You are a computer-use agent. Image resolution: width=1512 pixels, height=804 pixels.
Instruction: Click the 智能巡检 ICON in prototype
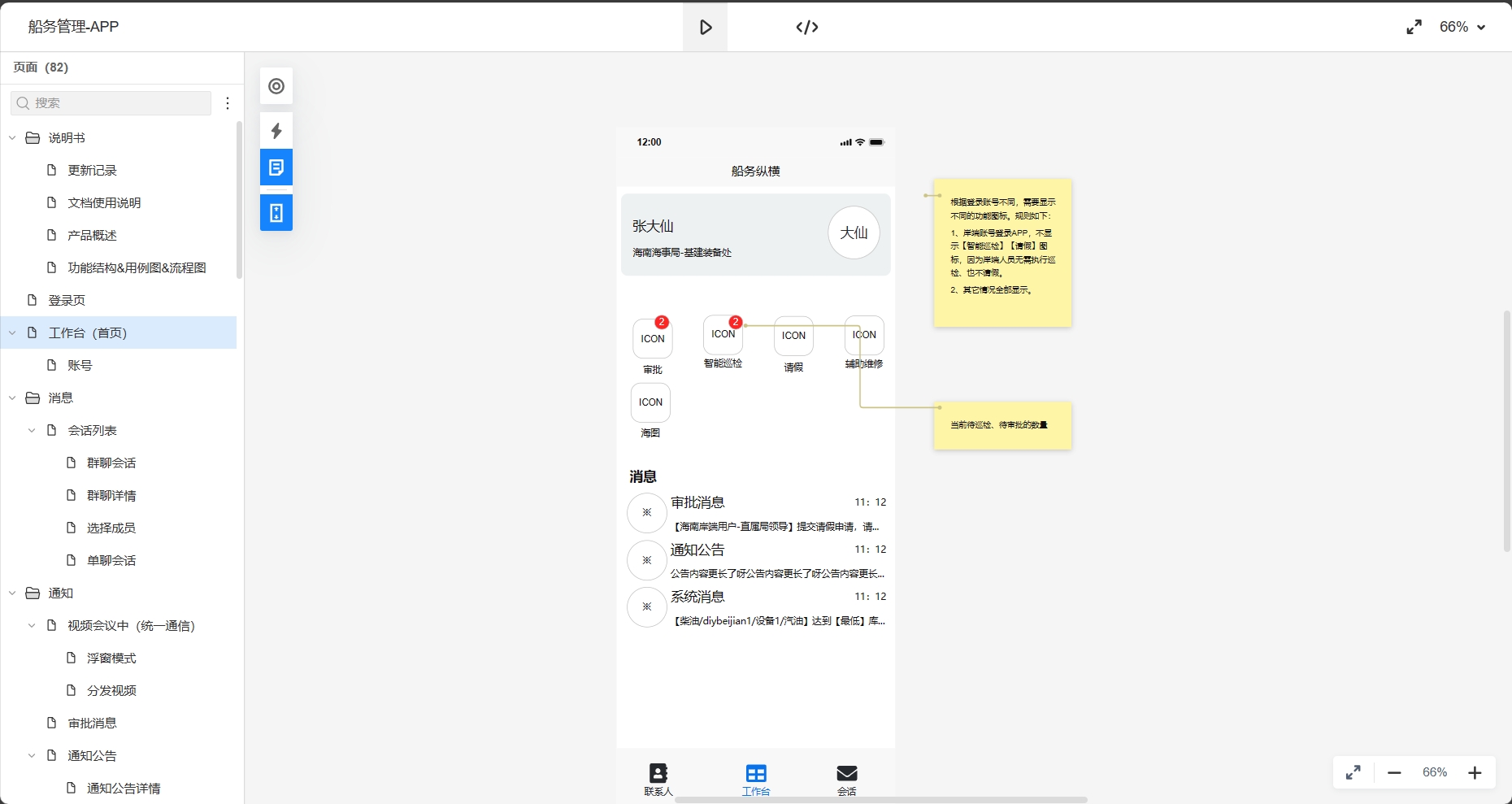pos(723,335)
